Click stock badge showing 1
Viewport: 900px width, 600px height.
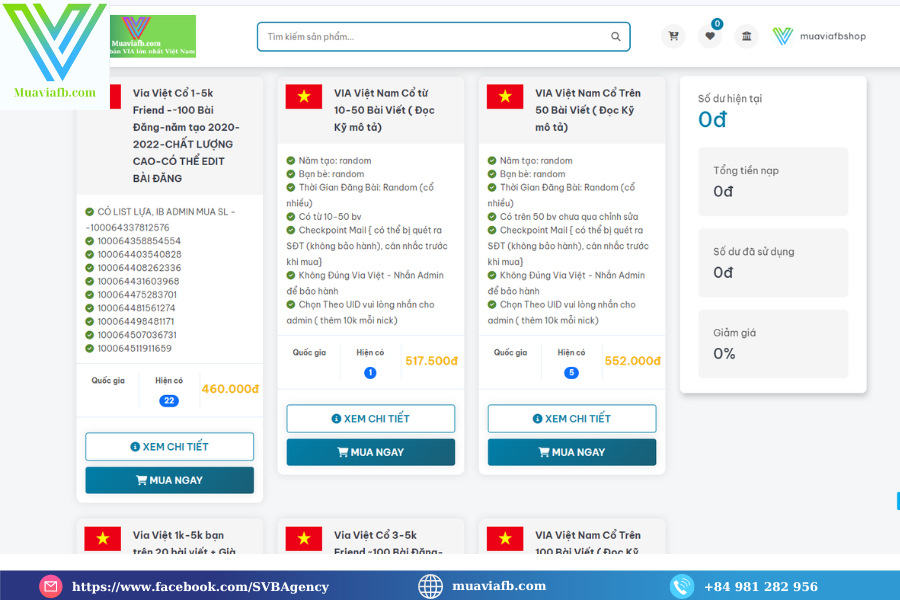click(x=370, y=373)
